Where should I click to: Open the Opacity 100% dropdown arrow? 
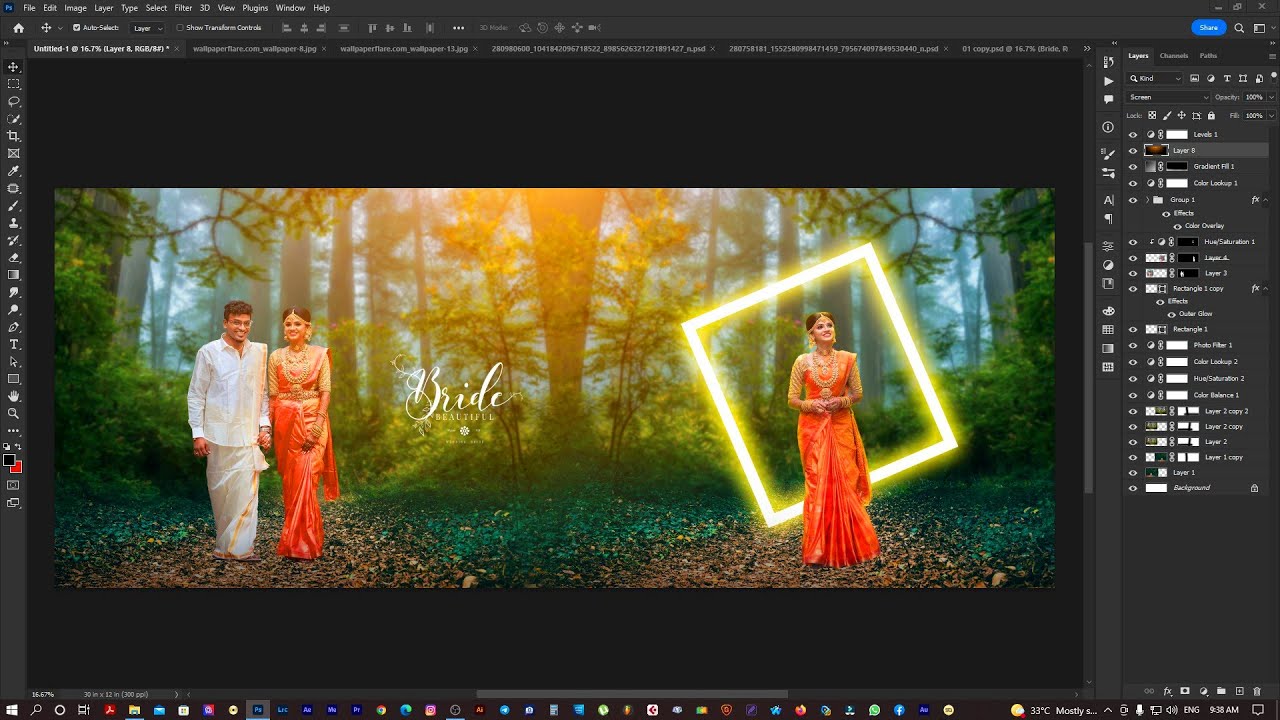[x=1271, y=97]
